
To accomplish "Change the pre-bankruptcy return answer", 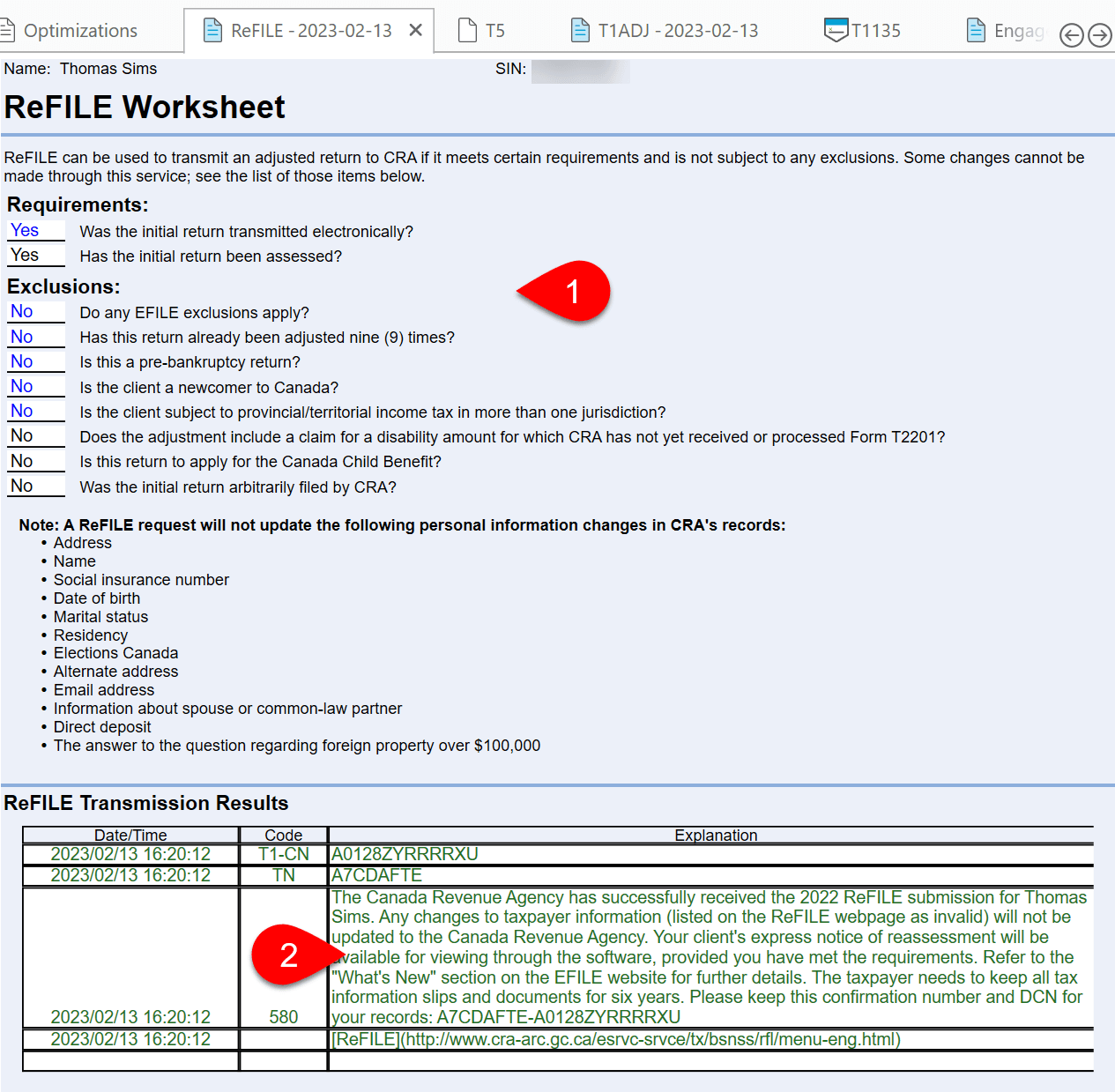I will [x=36, y=361].
